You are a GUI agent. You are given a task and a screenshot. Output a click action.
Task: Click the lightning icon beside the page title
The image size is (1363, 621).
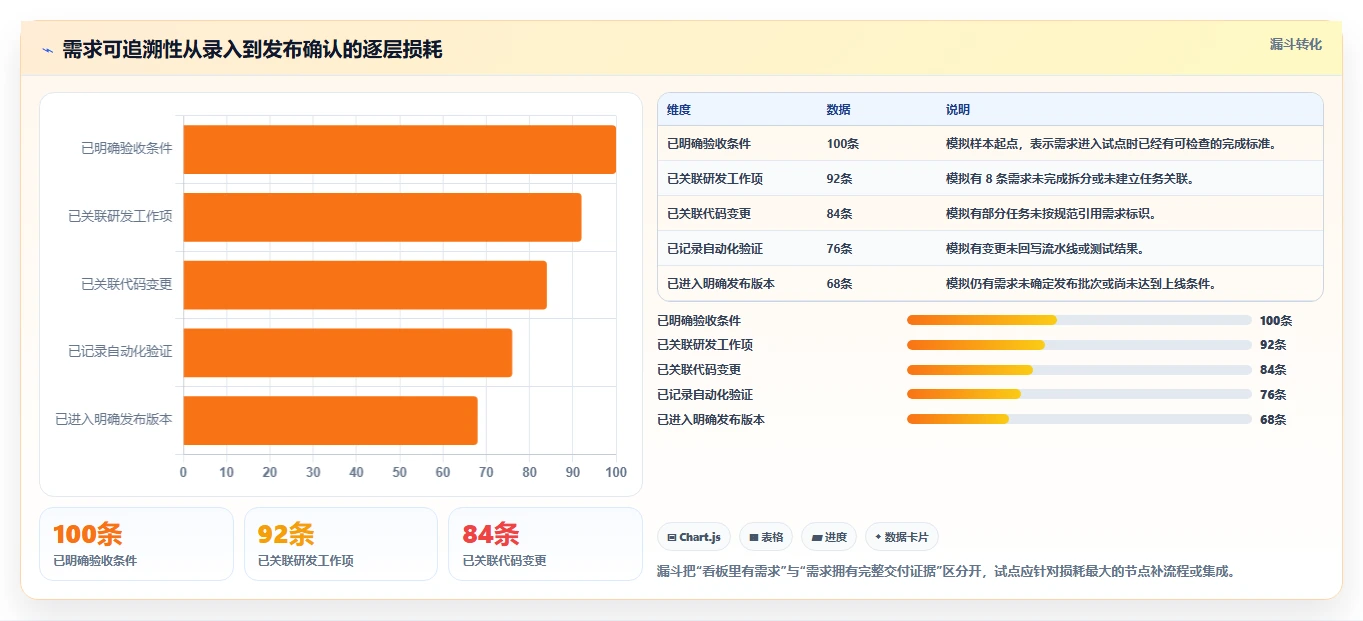48,50
